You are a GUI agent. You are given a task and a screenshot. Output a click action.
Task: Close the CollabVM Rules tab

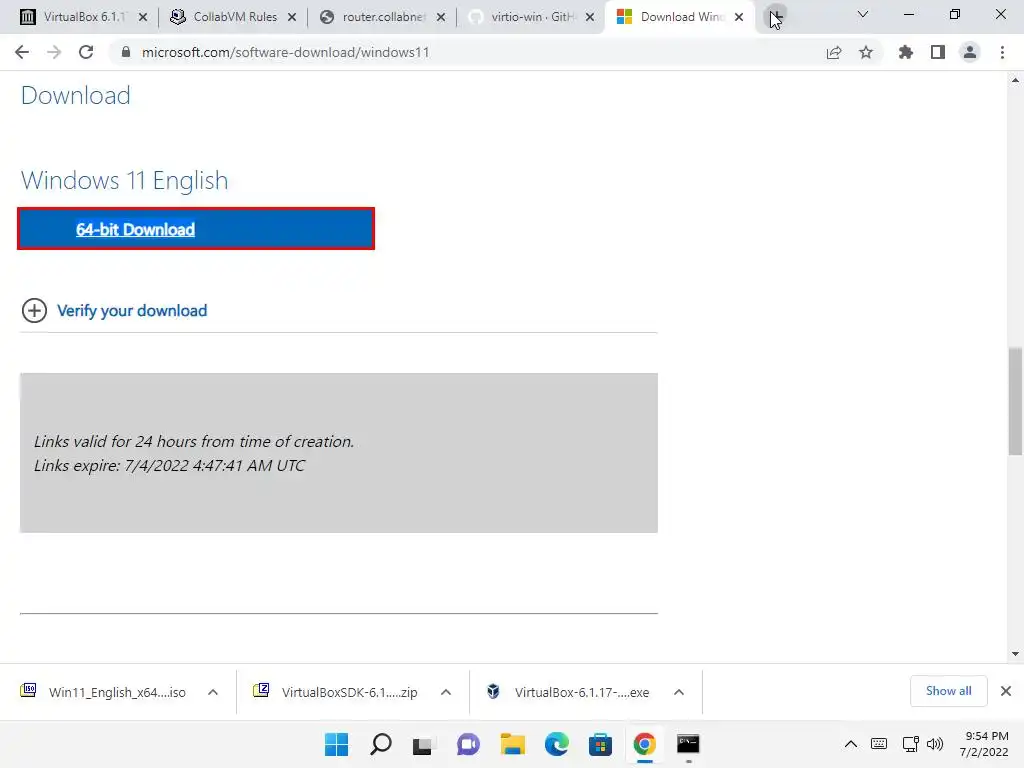click(292, 17)
